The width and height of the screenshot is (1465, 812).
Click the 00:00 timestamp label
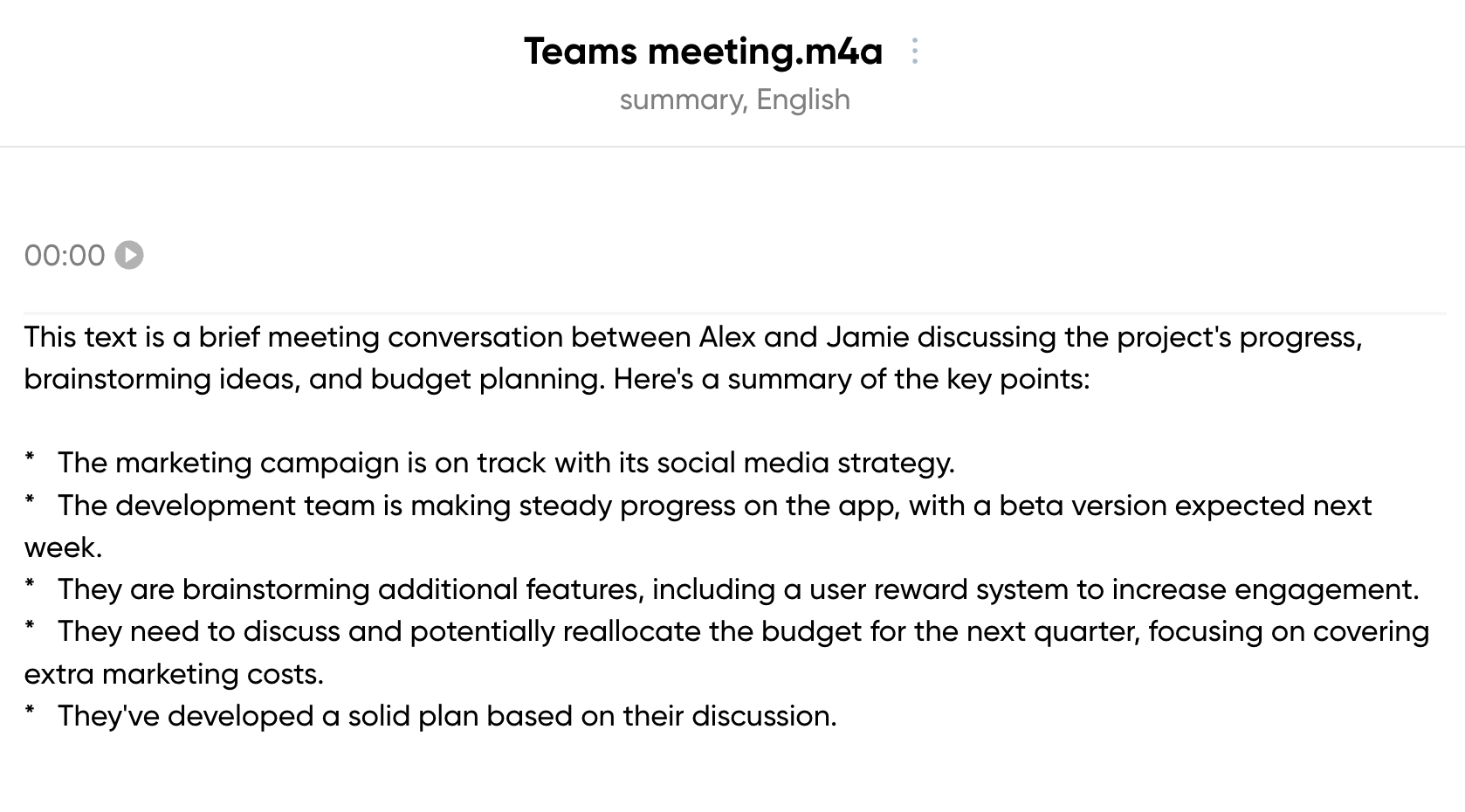click(65, 255)
